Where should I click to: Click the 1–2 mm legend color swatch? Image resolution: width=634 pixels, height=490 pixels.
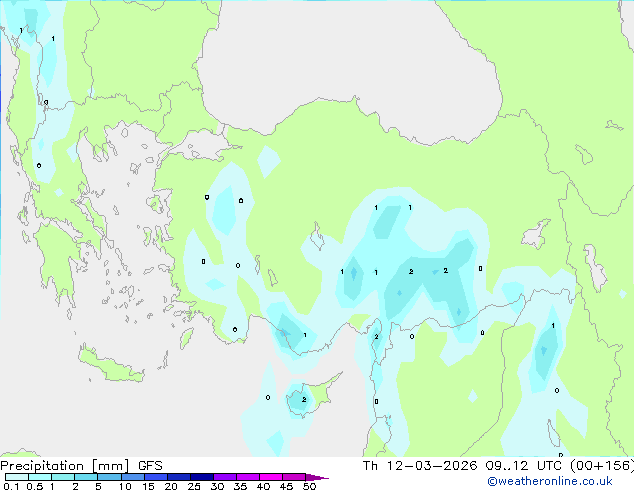[x=63, y=477]
